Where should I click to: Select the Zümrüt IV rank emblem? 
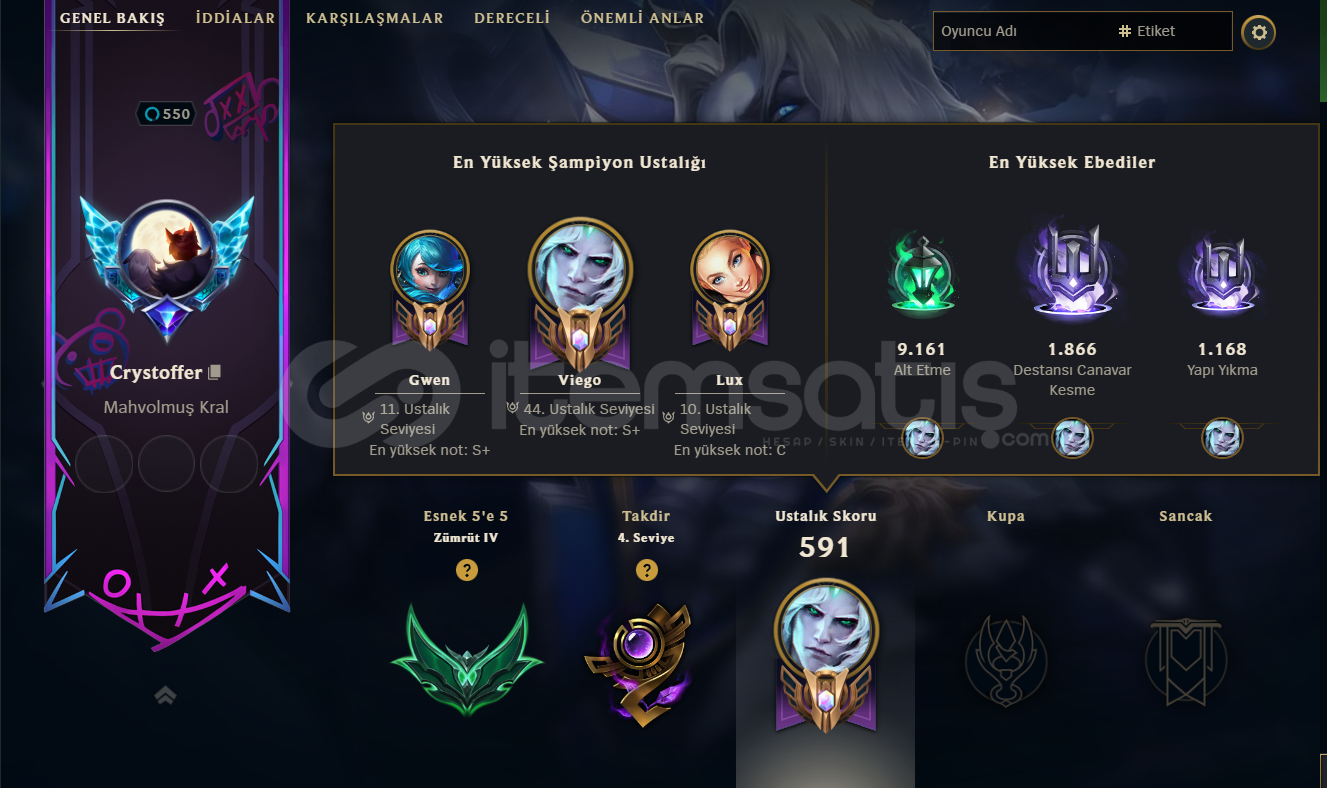coord(466,658)
